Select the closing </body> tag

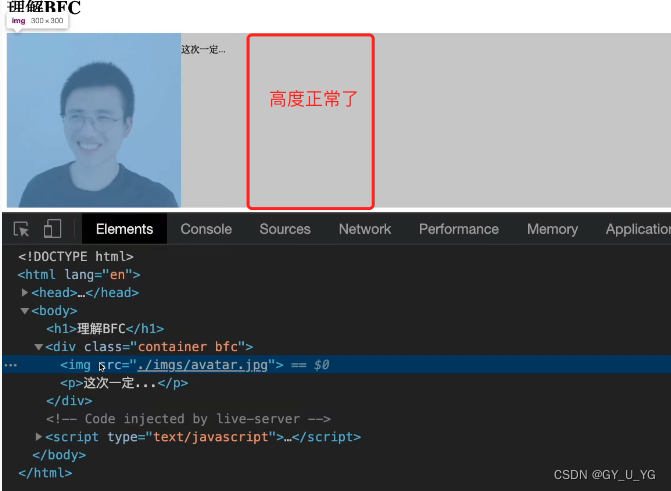point(59,455)
